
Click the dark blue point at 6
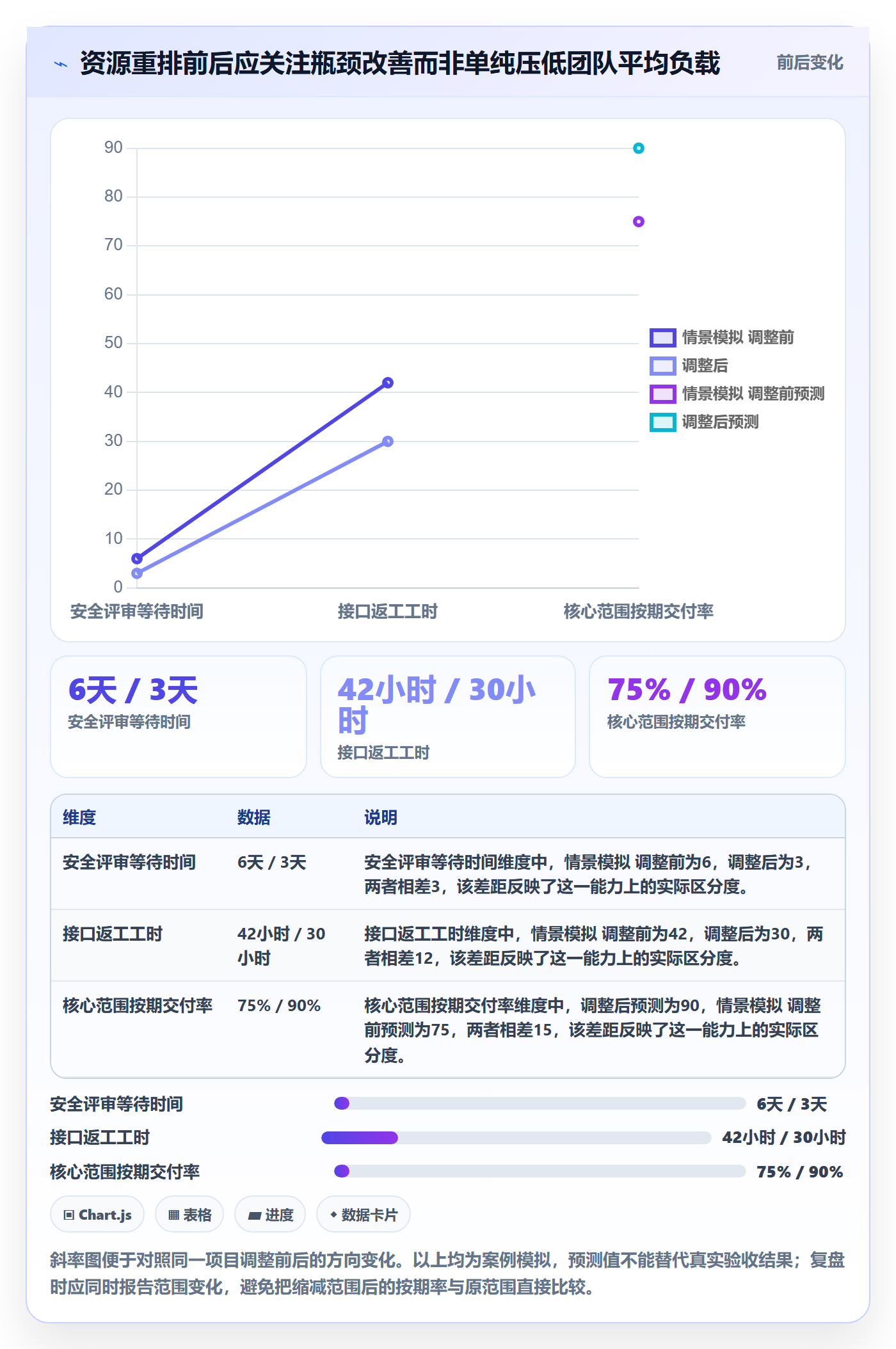(x=137, y=559)
